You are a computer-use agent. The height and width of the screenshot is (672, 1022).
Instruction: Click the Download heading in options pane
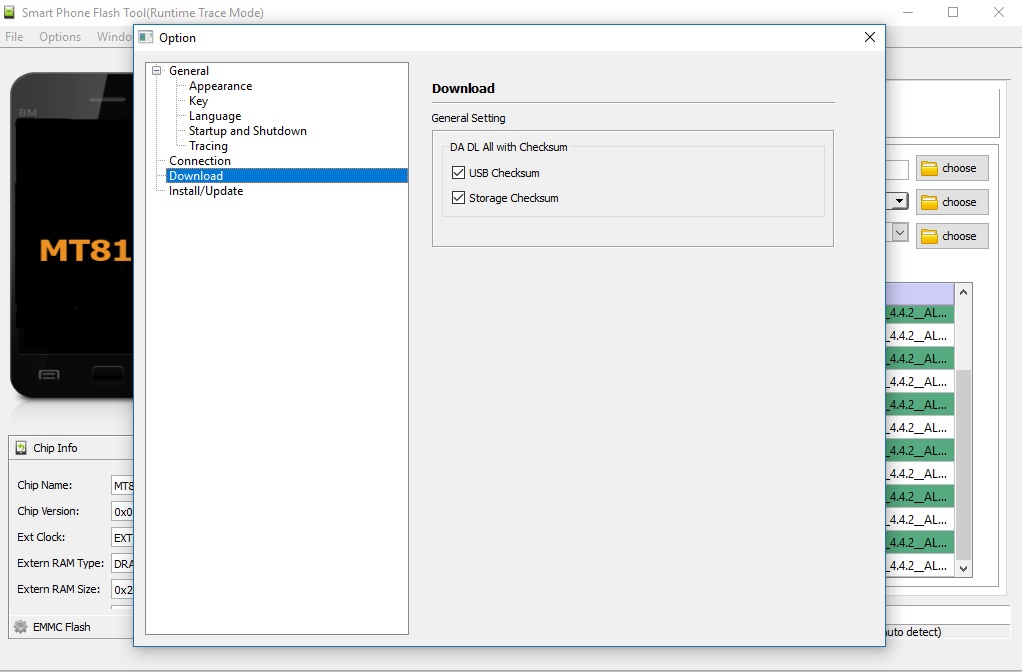coord(463,88)
